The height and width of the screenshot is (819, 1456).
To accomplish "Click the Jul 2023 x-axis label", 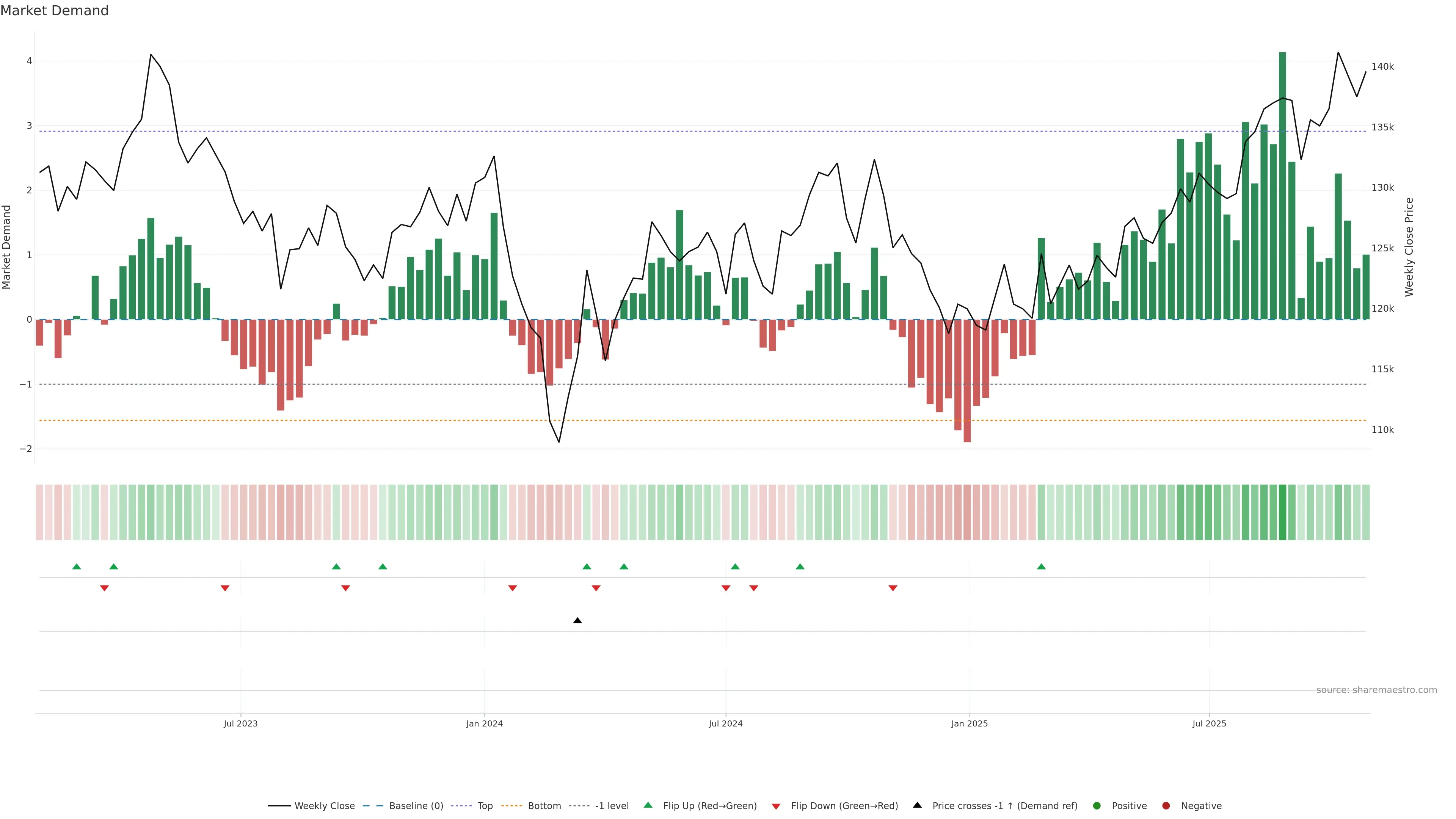I will coord(240,723).
